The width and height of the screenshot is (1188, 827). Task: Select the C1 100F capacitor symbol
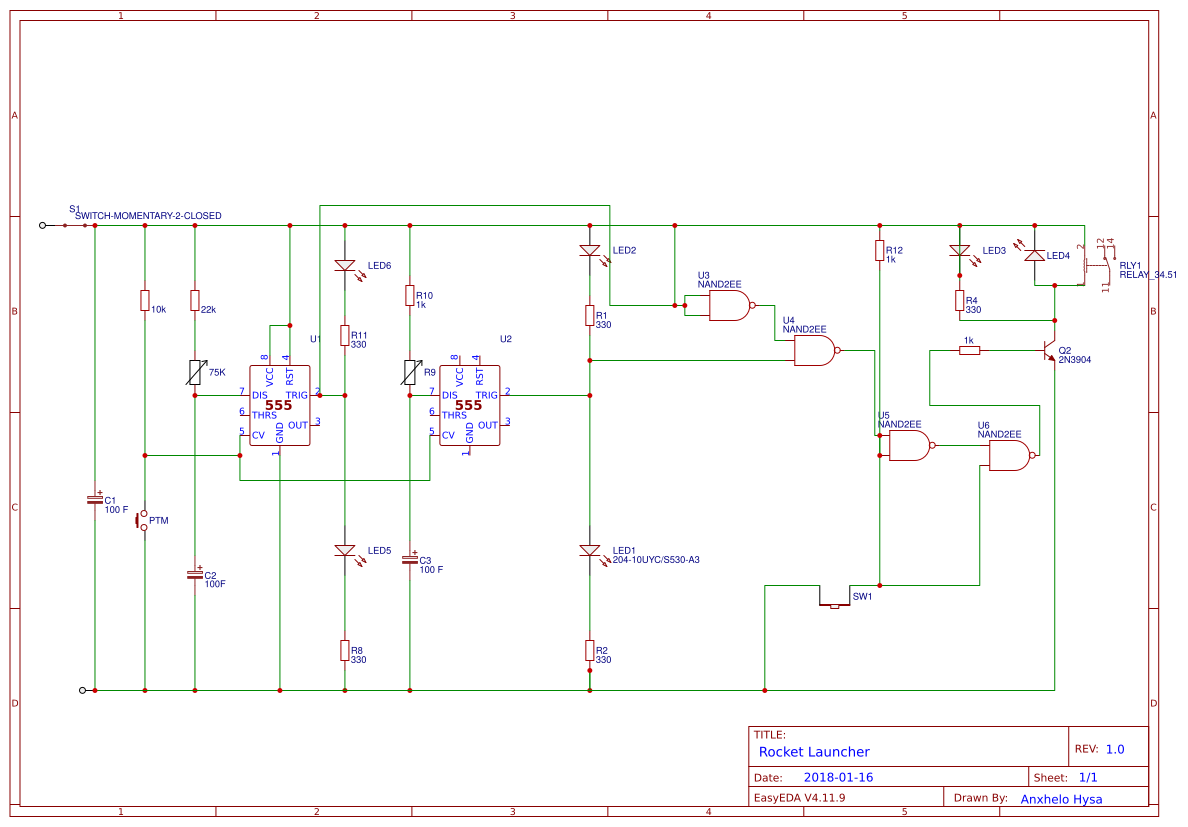[95, 500]
